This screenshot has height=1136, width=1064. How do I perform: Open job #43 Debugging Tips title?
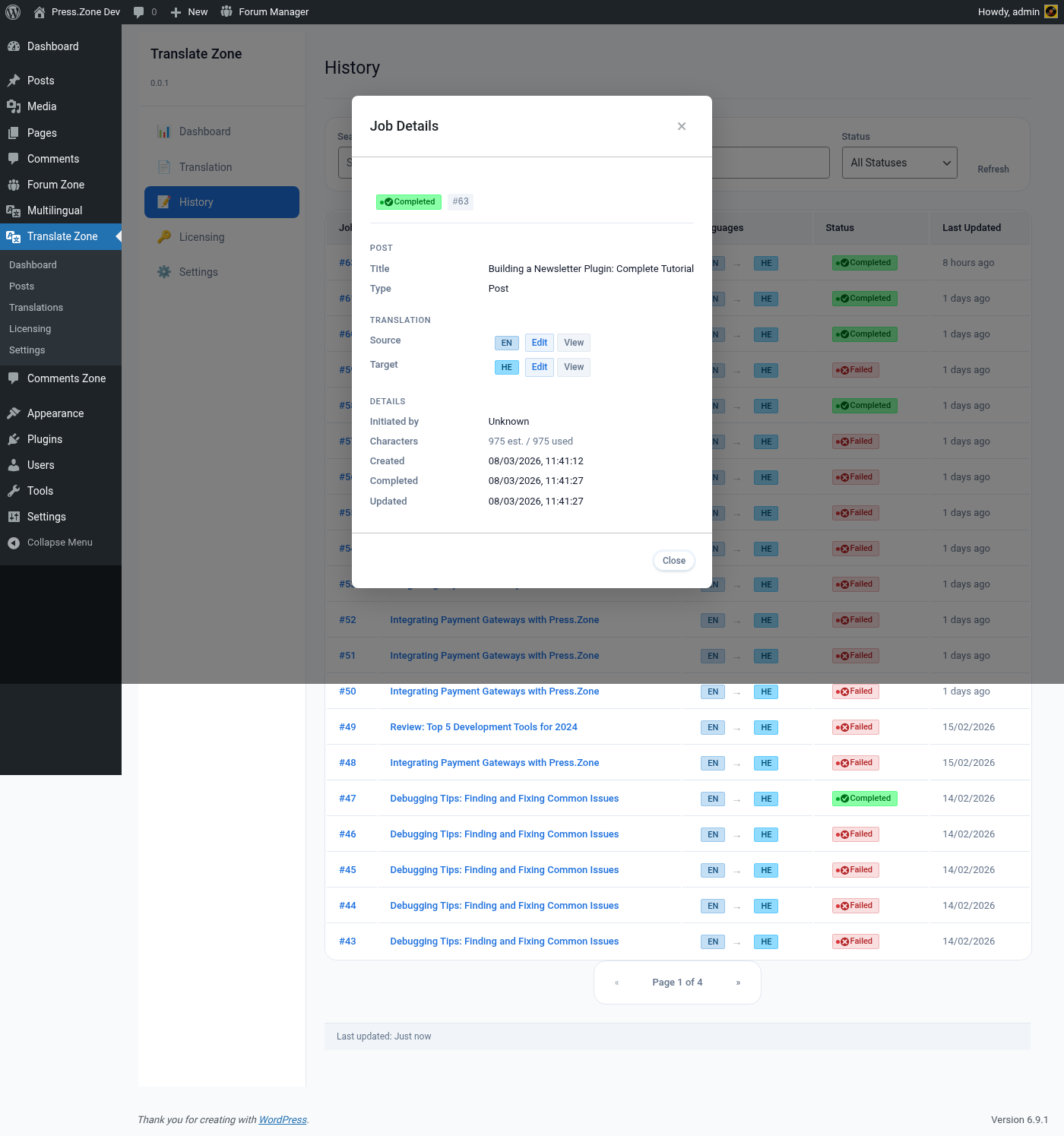pos(505,941)
